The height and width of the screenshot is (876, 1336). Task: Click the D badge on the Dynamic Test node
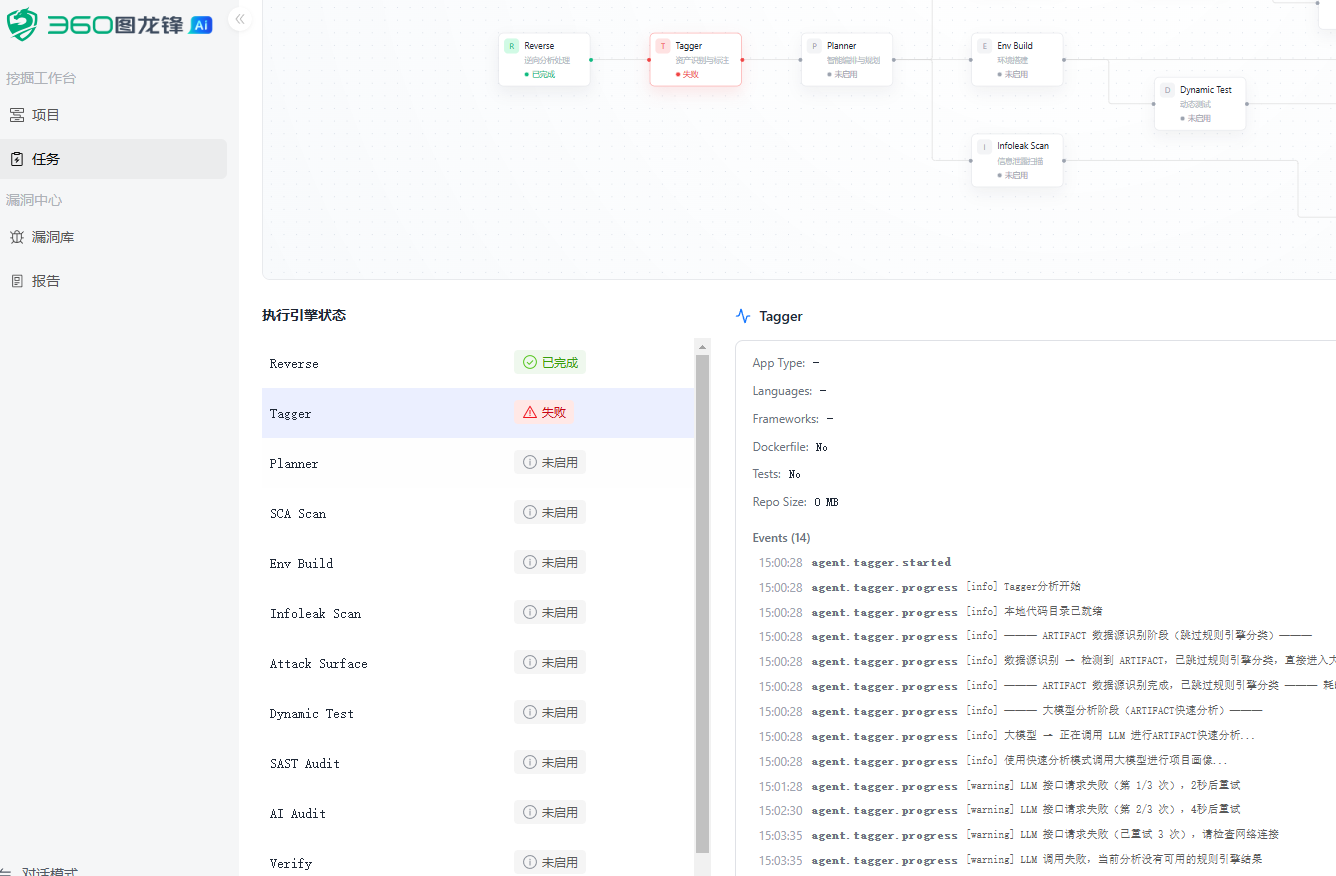(x=1167, y=90)
